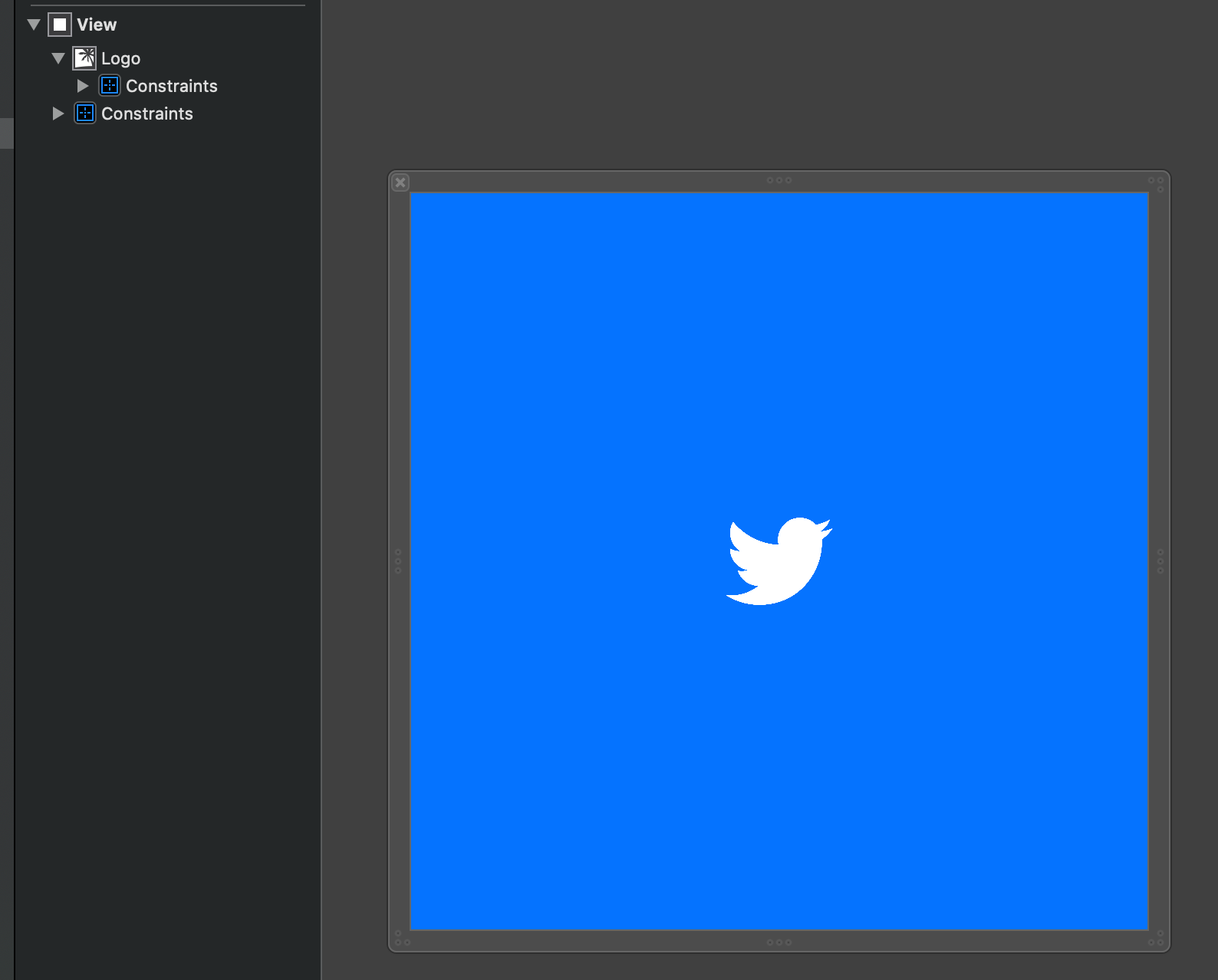
Task: Select "Constraints" text nested under Logo
Action: [x=172, y=86]
